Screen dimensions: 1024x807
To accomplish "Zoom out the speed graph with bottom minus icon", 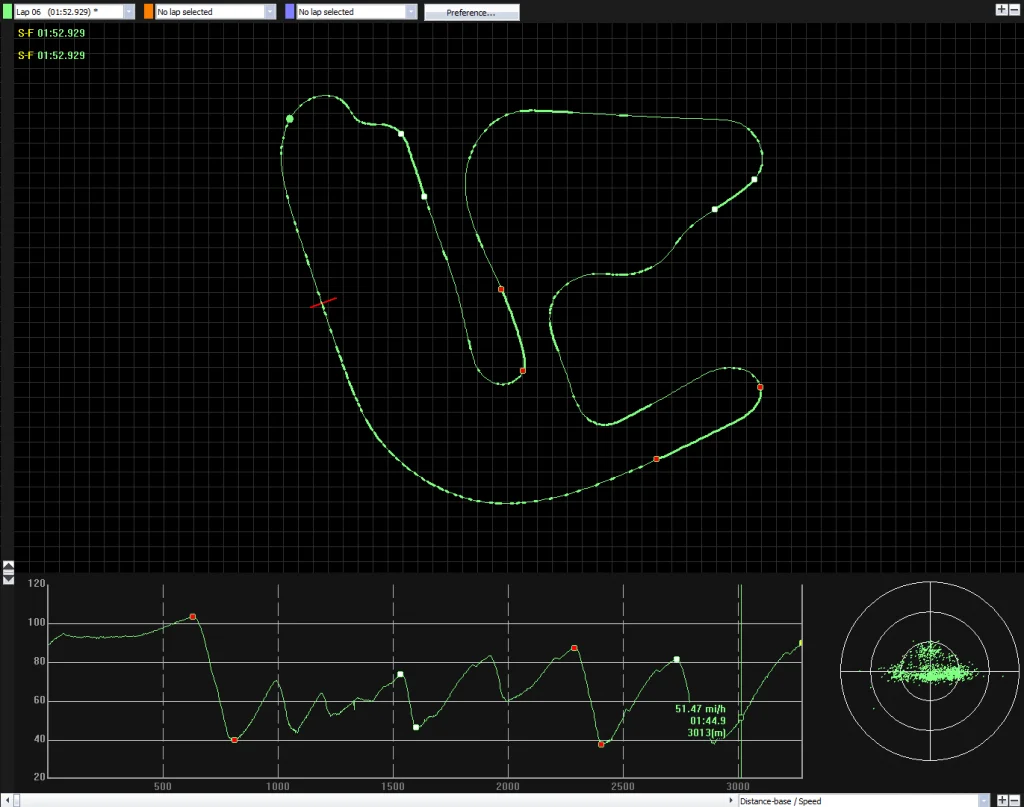I will 1014,800.
